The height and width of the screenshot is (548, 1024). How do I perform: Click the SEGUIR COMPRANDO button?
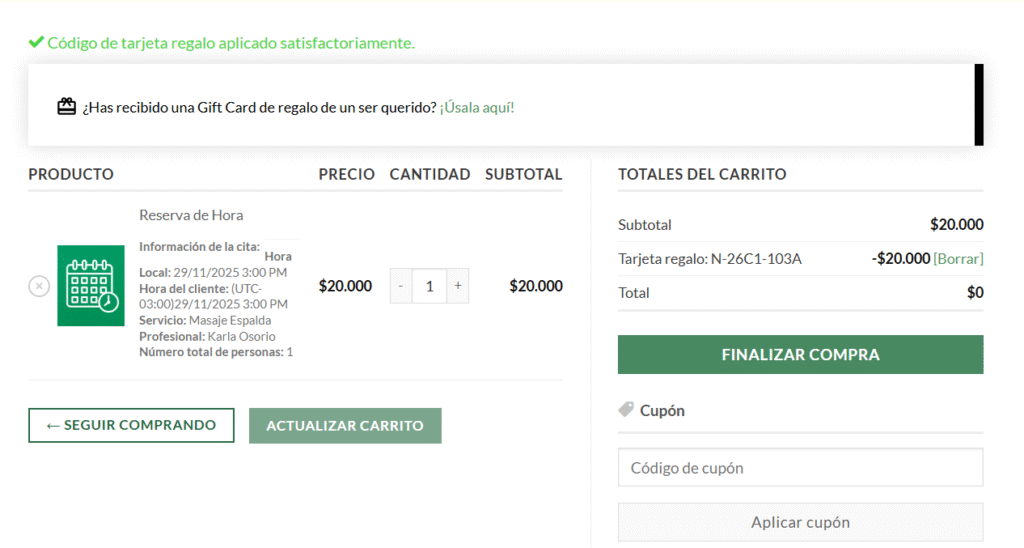[131, 425]
